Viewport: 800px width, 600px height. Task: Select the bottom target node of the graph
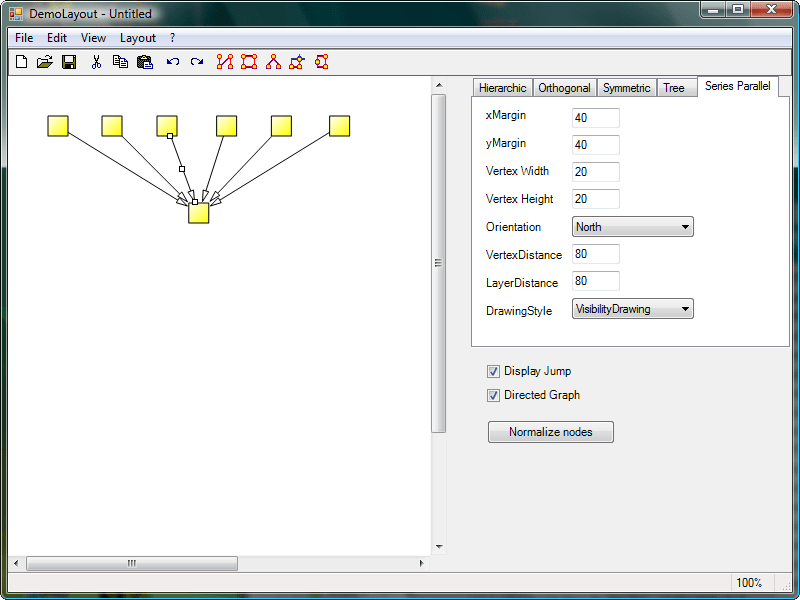tap(198, 213)
